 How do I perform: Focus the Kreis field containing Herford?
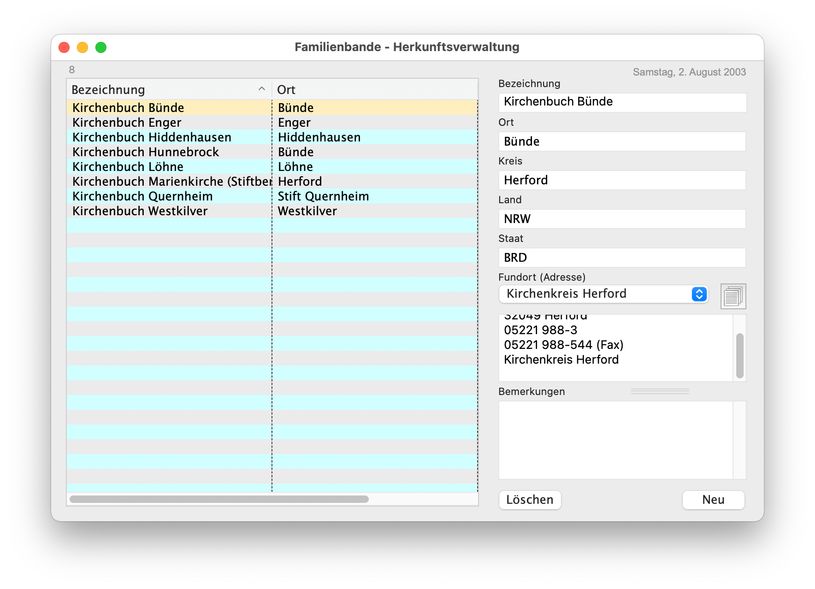tap(622, 180)
